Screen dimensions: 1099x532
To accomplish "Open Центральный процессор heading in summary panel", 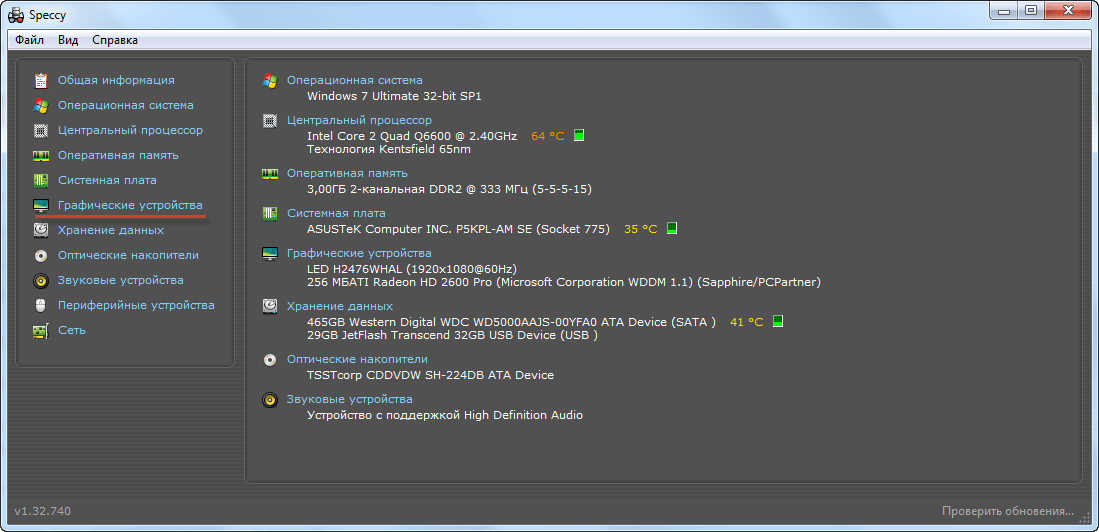I will tap(359, 120).
